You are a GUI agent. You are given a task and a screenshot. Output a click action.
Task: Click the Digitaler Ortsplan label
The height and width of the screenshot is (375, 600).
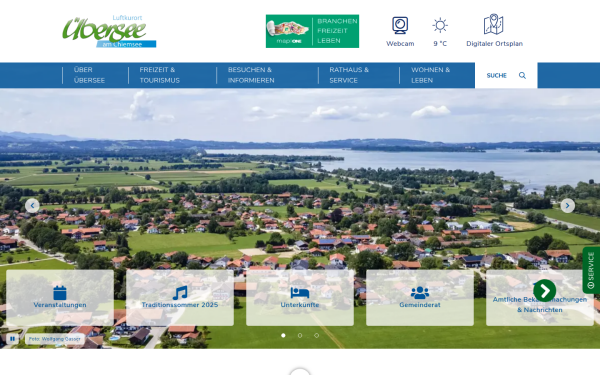point(494,44)
